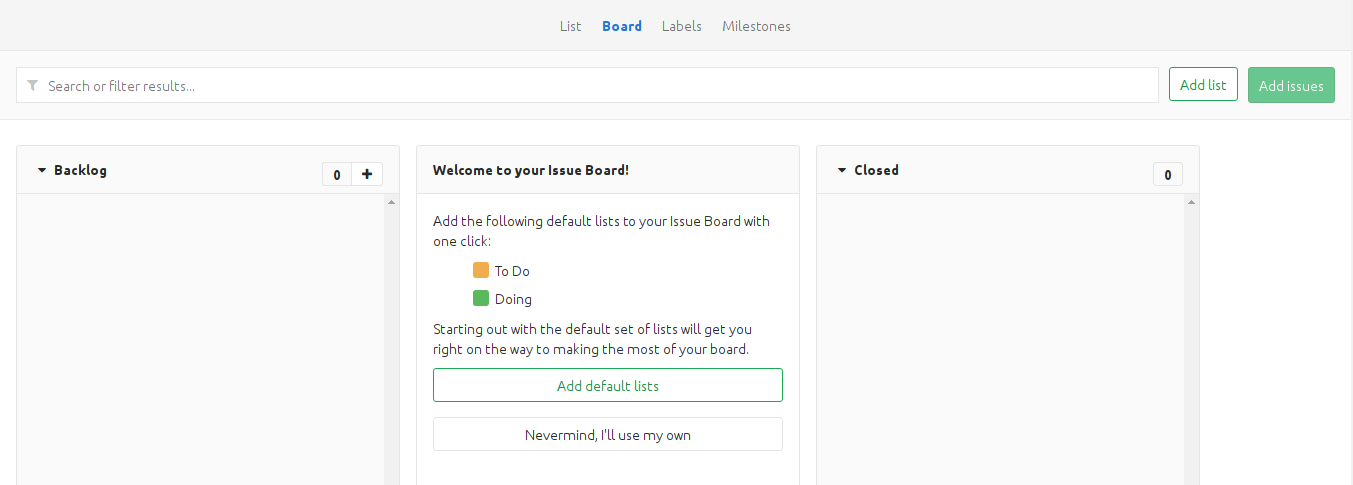Click the Backlog list scrollbar up arrow
The image size is (1353, 485).
point(391,202)
